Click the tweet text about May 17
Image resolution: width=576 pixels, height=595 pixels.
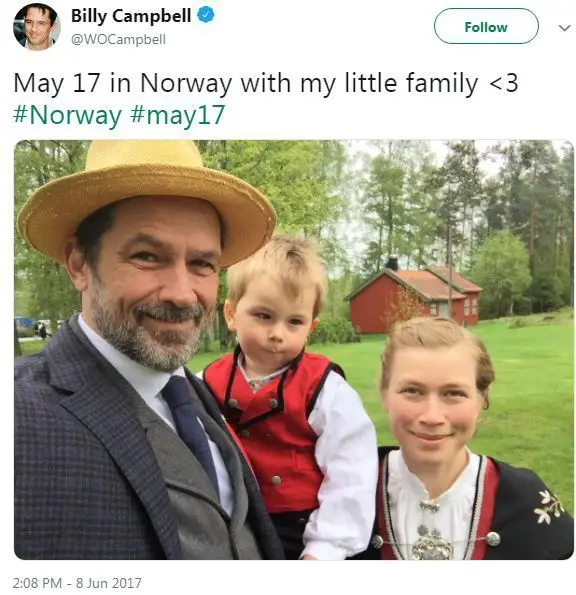coord(266,83)
